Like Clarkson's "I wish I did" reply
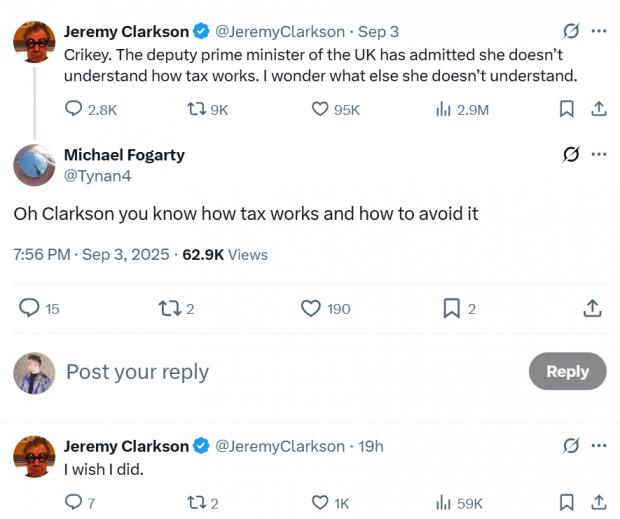Image resolution: width=620 pixels, height=519 pixels. tap(320, 503)
